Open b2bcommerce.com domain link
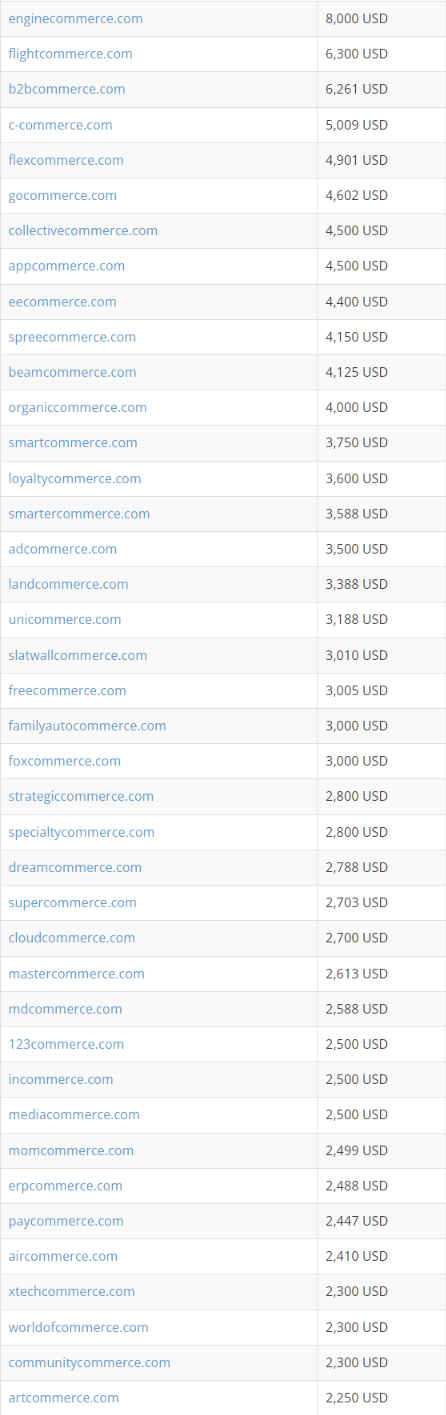 click(67, 89)
